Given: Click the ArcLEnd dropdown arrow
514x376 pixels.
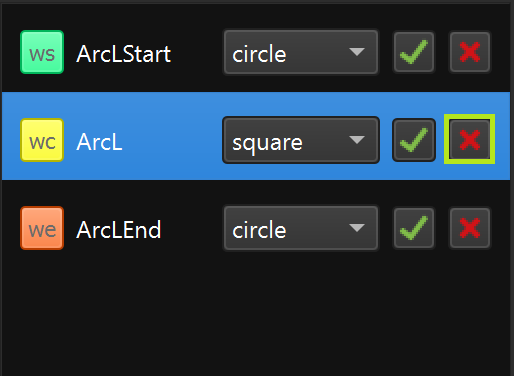Looking at the screenshot, I should [x=357, y=228].
